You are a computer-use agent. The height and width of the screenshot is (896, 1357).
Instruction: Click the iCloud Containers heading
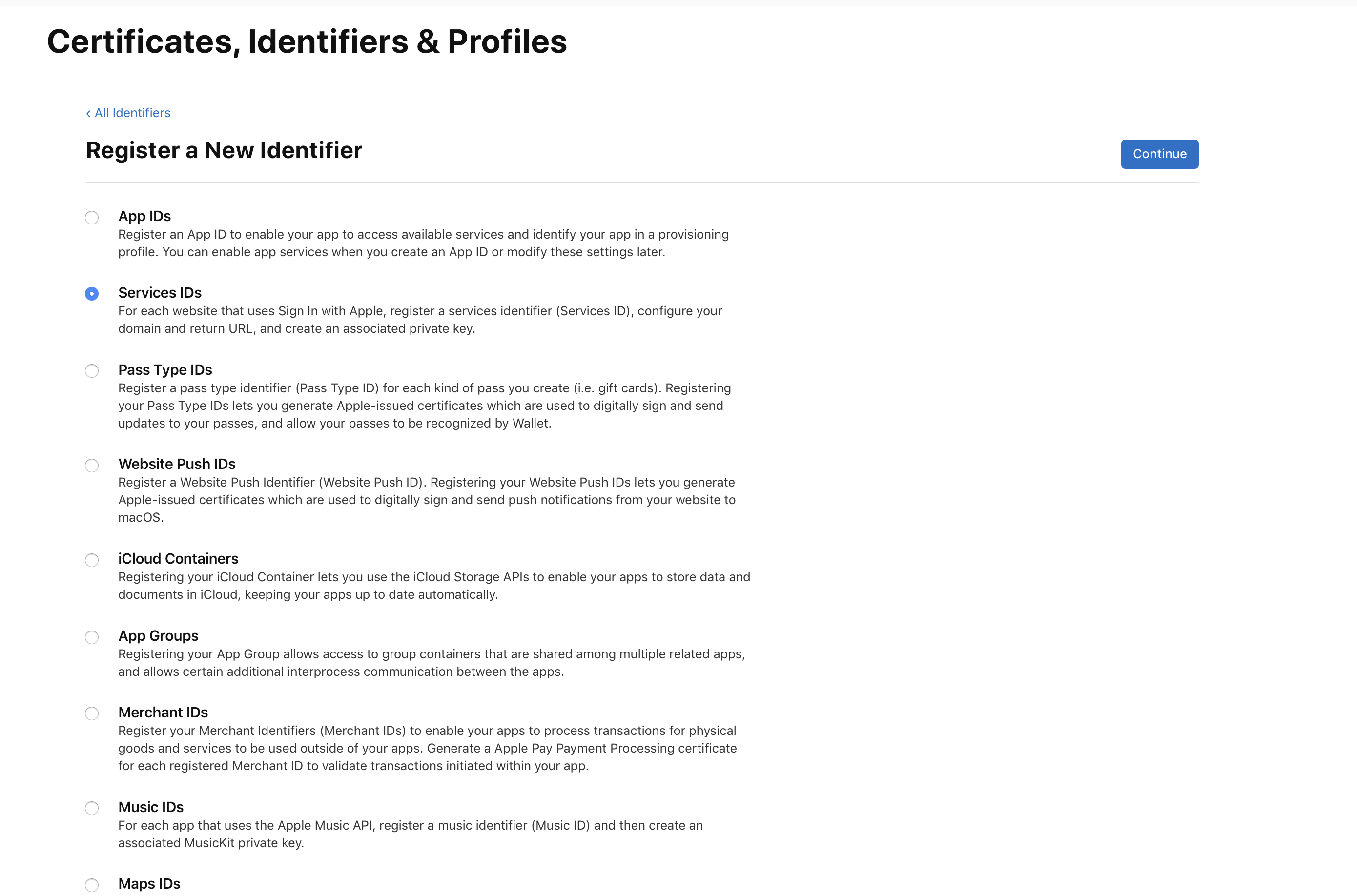tap(178, 558)
